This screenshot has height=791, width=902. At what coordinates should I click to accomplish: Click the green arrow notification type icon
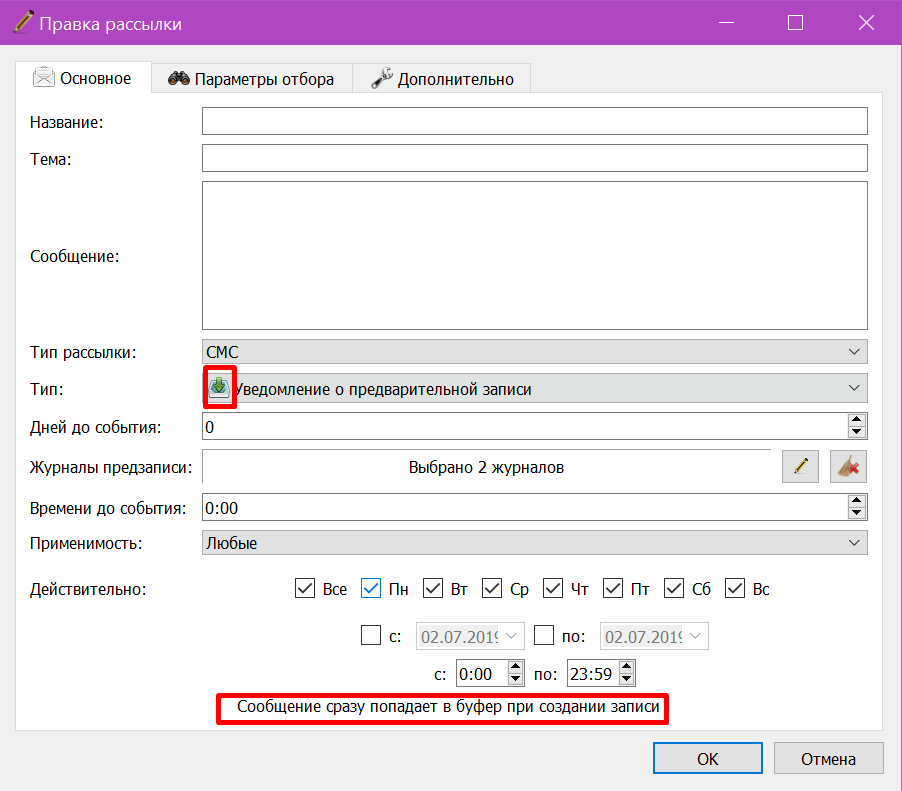219,388
